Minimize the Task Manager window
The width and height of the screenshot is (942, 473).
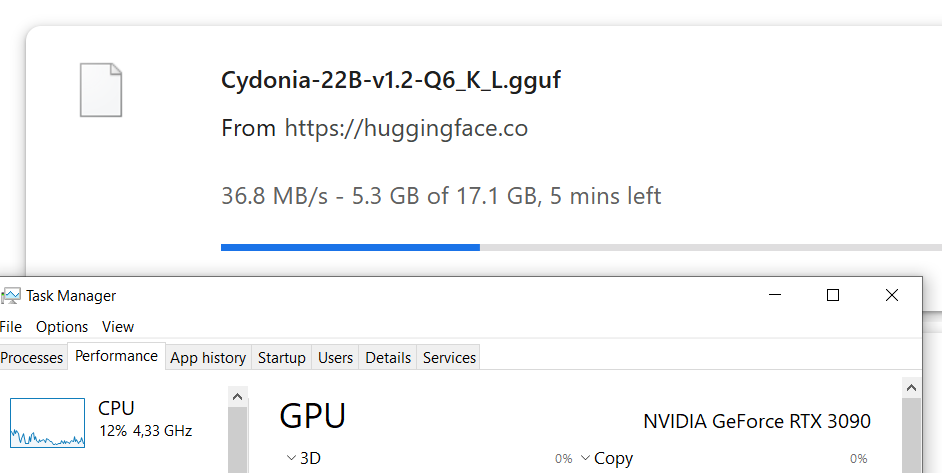click(775, 295)
